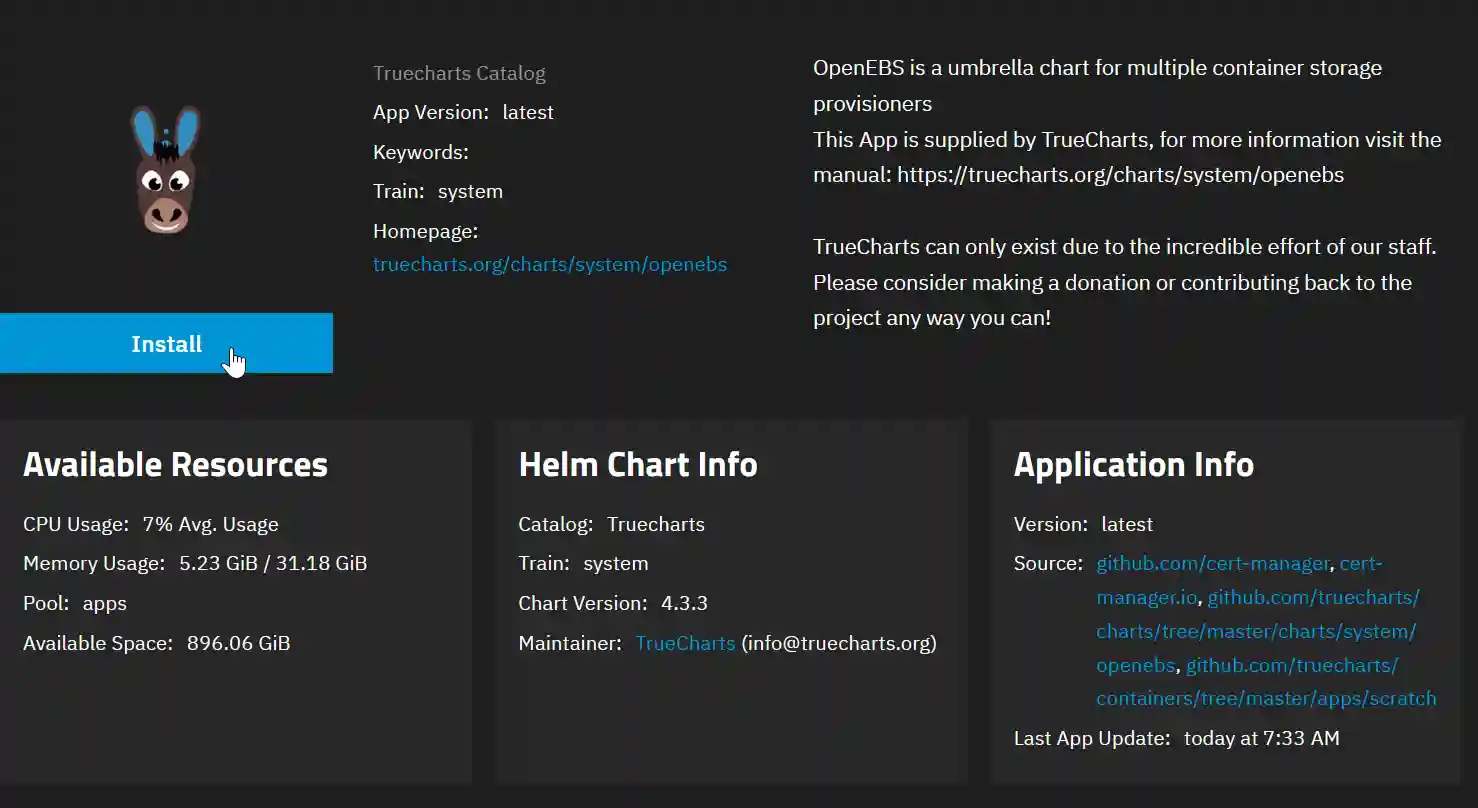Click the Train system value
This screenshot has height=808, width=1478.
(x=470, y=191)
